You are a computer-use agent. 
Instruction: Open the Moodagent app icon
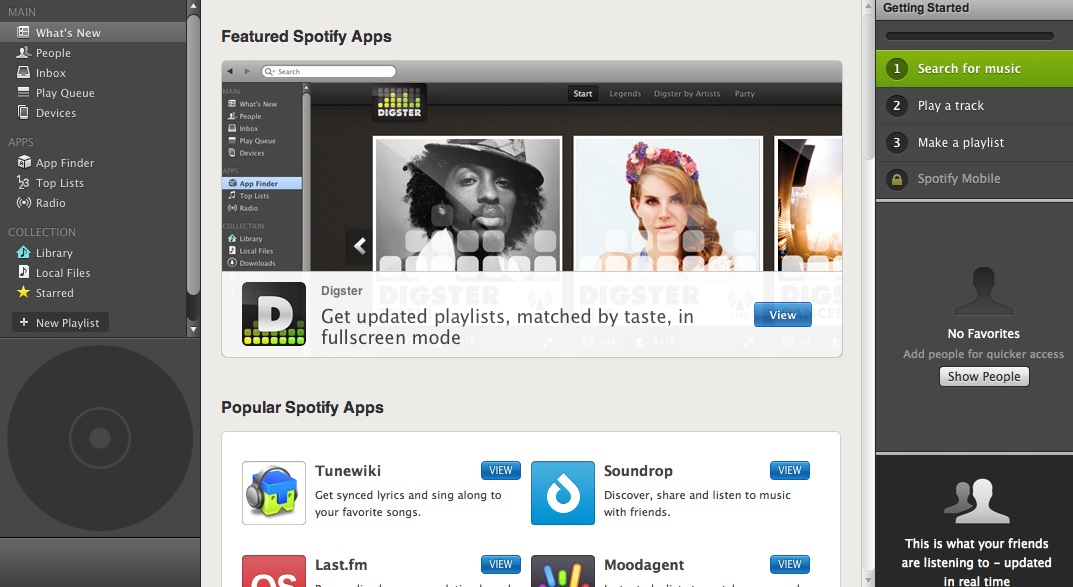tap(563, 571)
